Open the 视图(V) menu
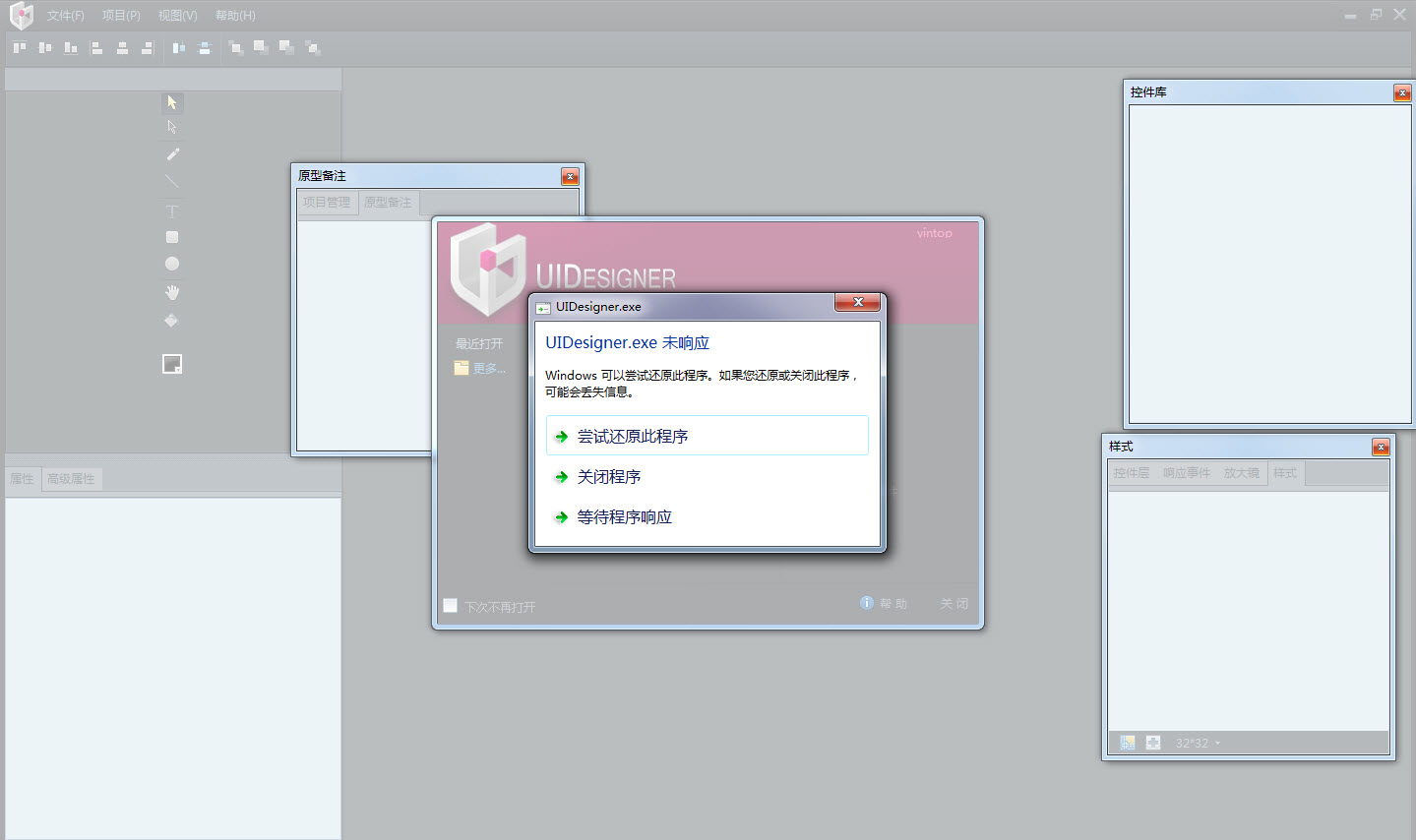Viewport: 1416px width, 840px height. click(177, 16)
